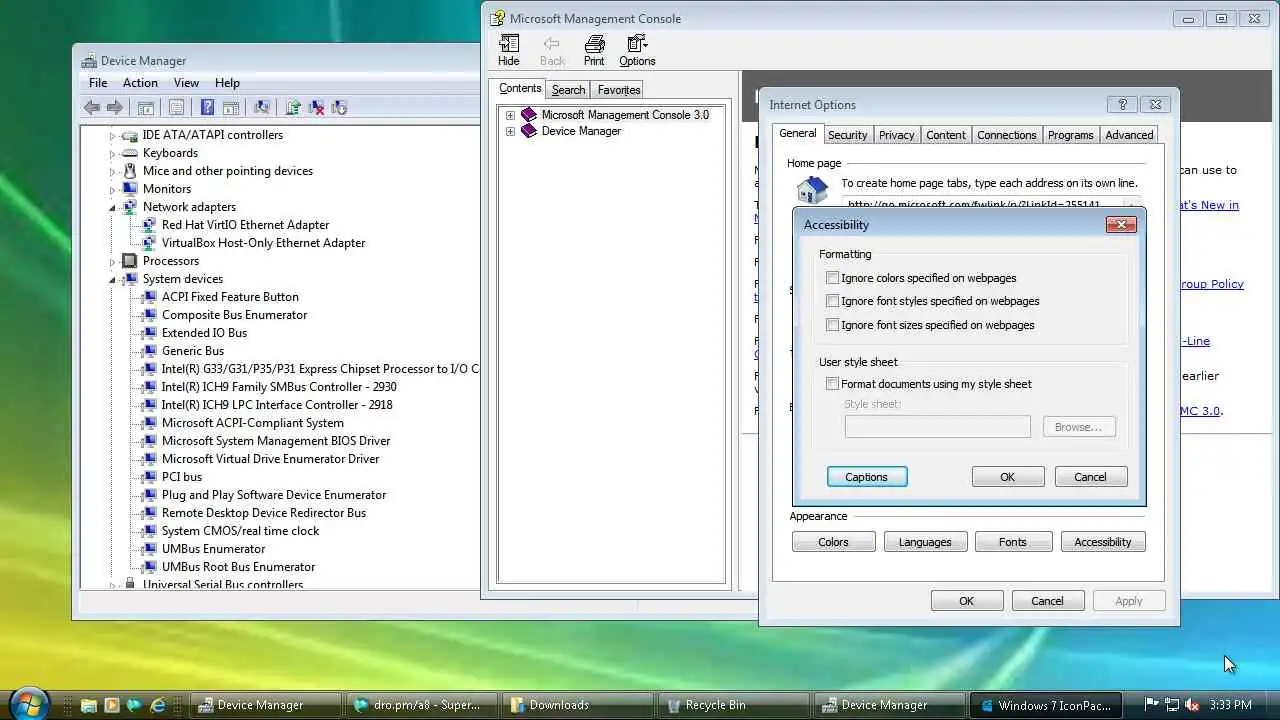Select System CMOS/real time clock entry
1280x720 pixels.
240,531
